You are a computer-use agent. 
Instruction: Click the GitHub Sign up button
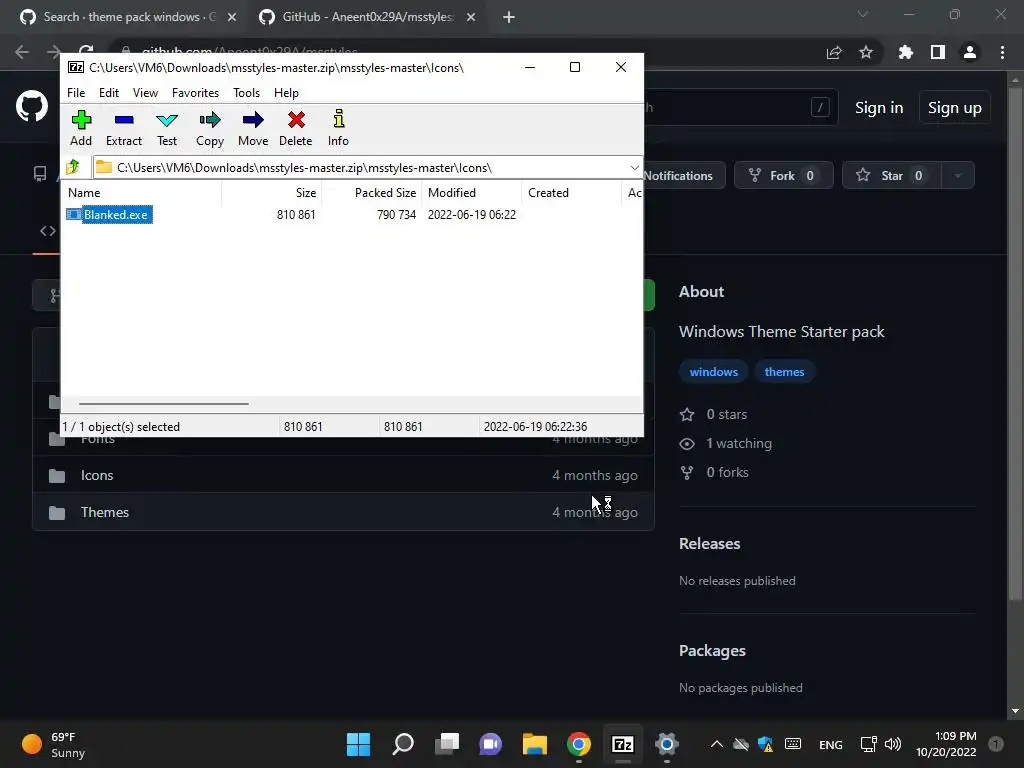click(x=955, y=108)
